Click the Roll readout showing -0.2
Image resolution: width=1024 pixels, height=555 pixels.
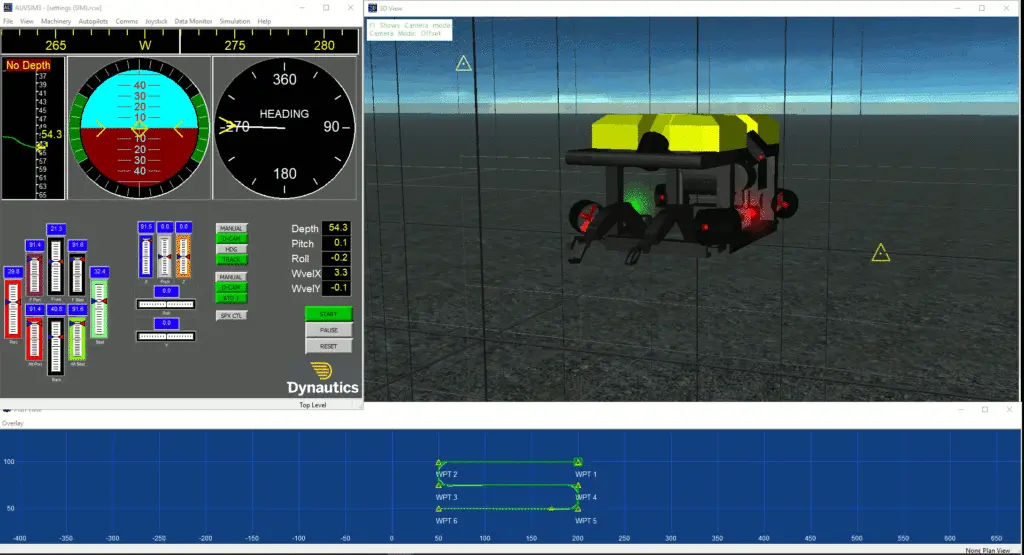coord(337,258)
